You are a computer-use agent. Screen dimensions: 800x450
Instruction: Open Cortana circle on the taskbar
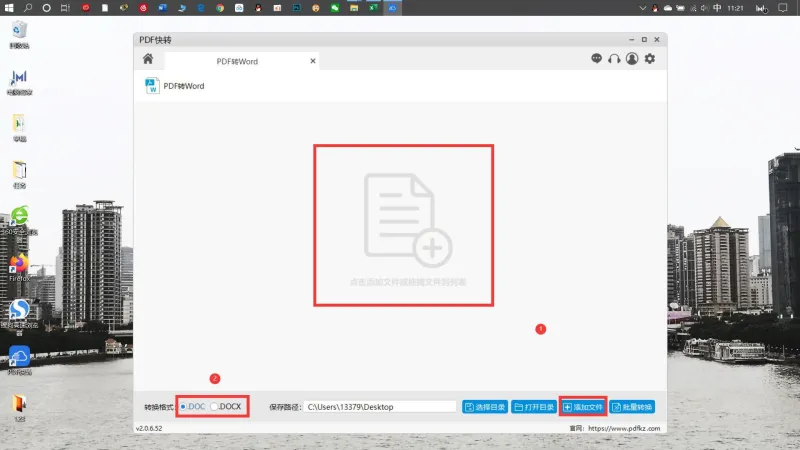[x=46, y=8]
